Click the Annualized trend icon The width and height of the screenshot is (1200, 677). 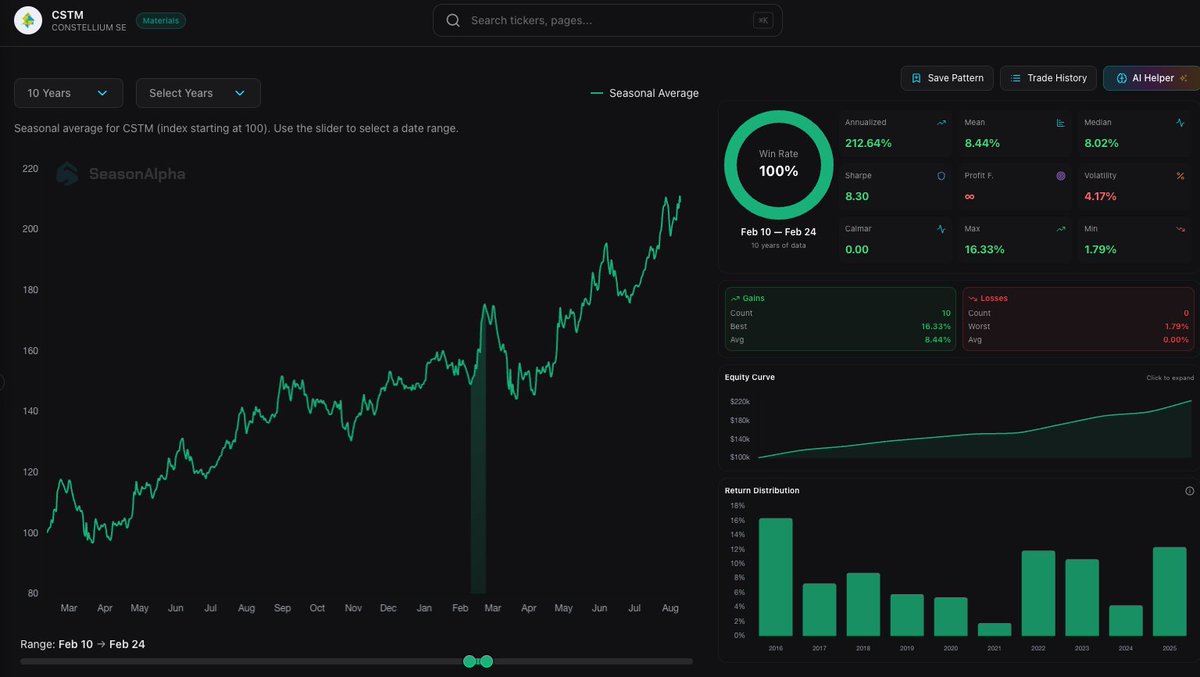(x=940, y=122)
